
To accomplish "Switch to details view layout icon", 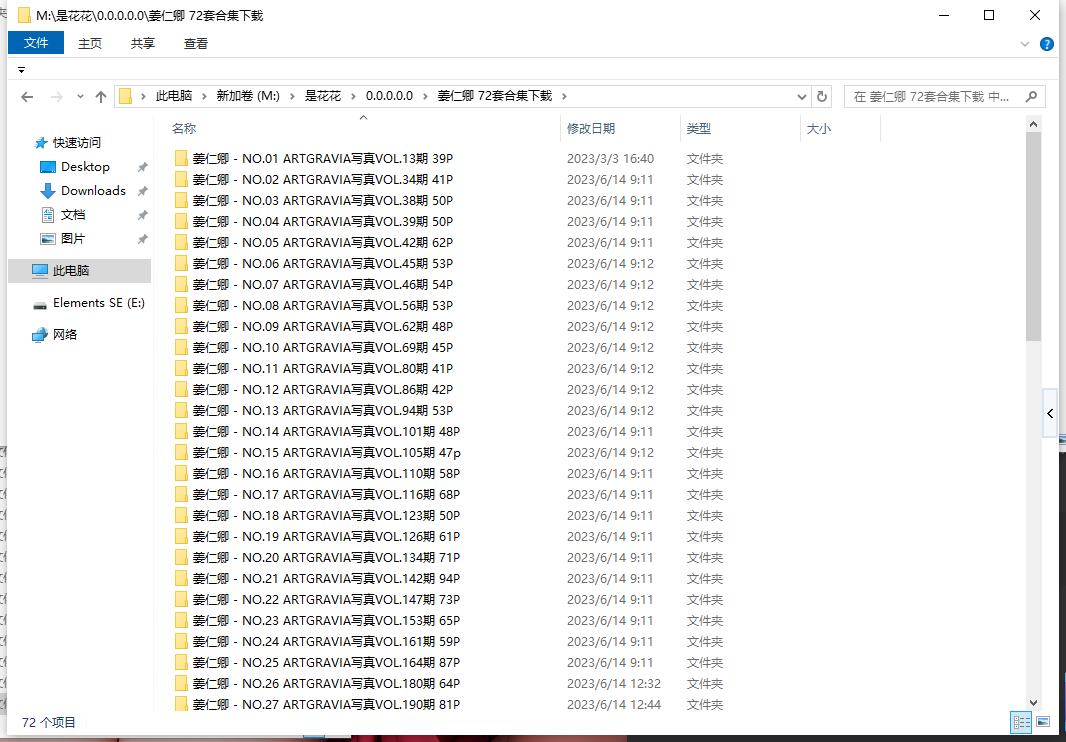I will coord(1021,722).
